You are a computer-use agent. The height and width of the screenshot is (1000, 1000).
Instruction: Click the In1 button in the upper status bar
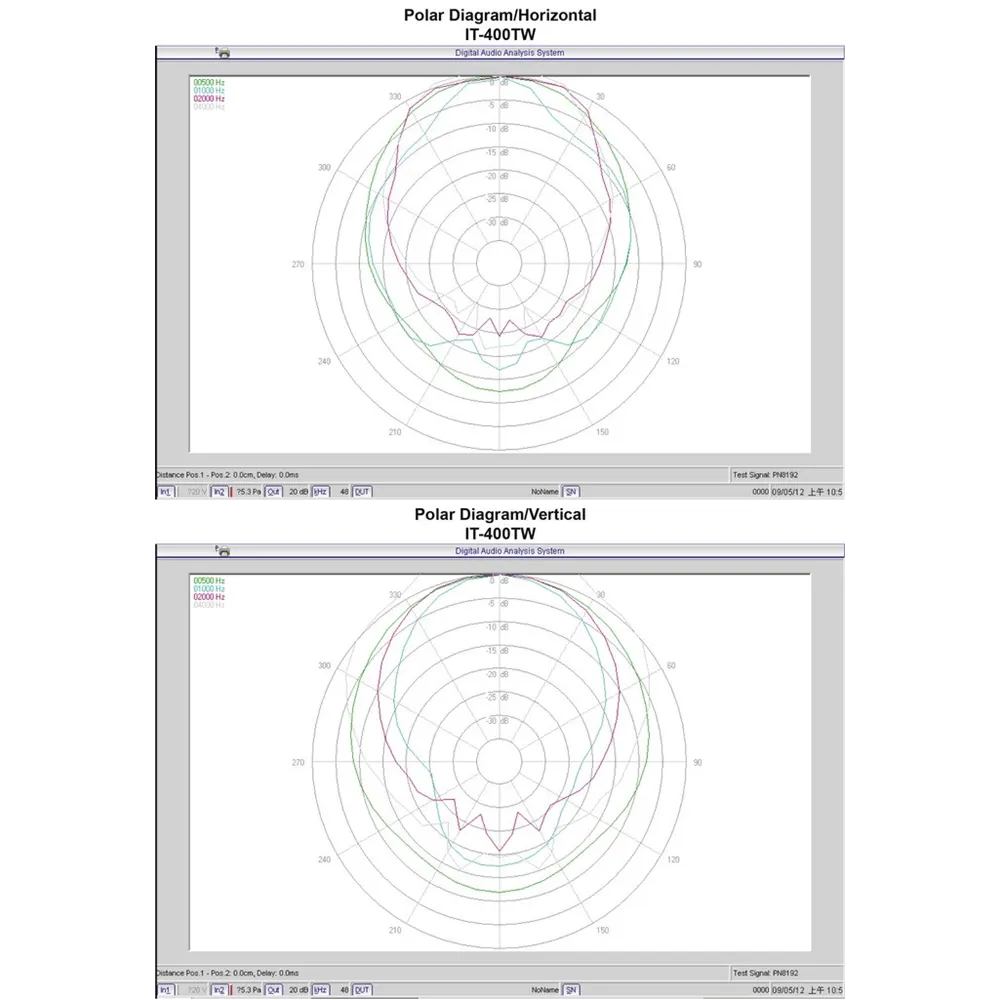(x=165, y=492)
